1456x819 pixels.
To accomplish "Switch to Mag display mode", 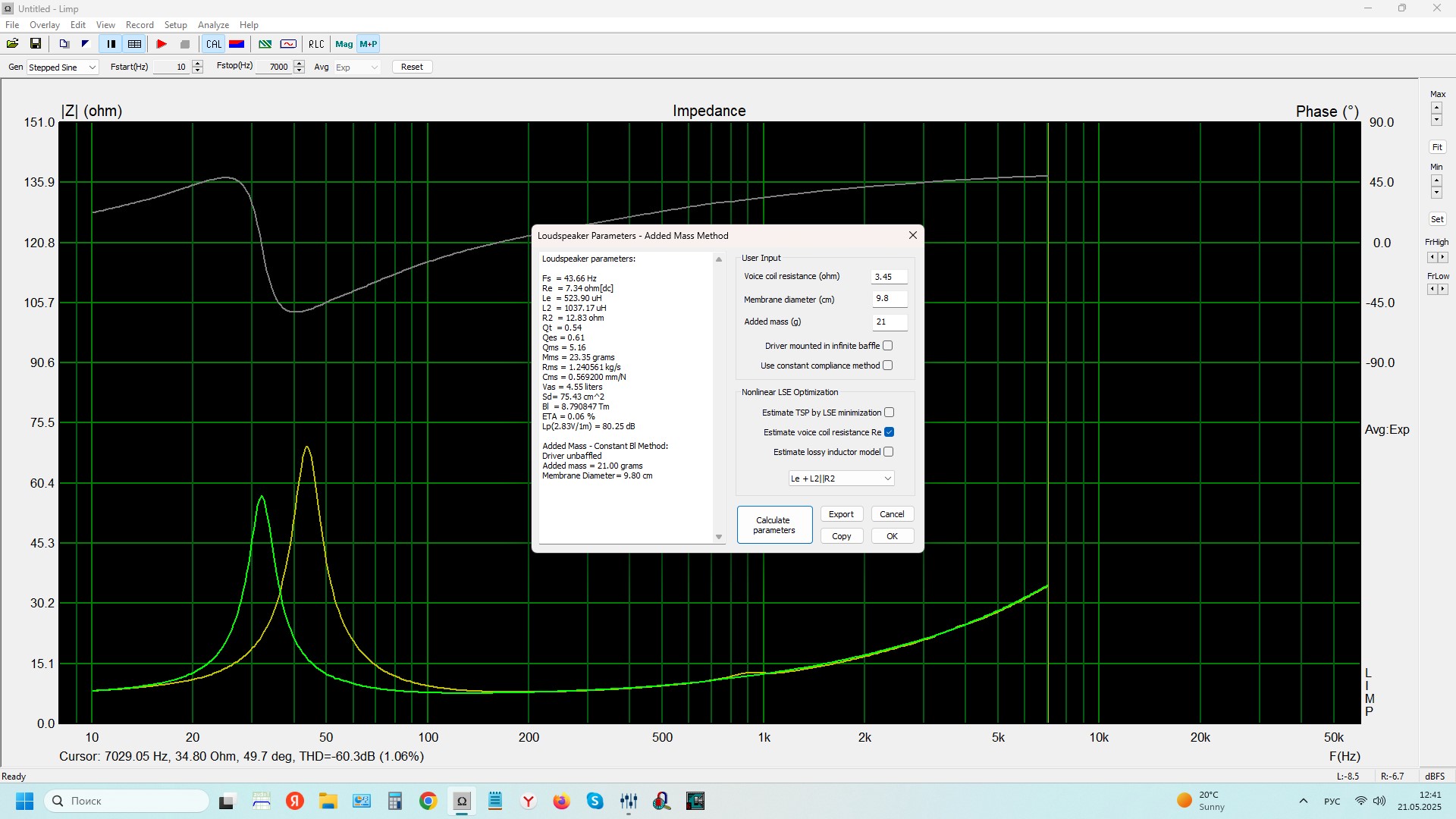I will [344, 44].
